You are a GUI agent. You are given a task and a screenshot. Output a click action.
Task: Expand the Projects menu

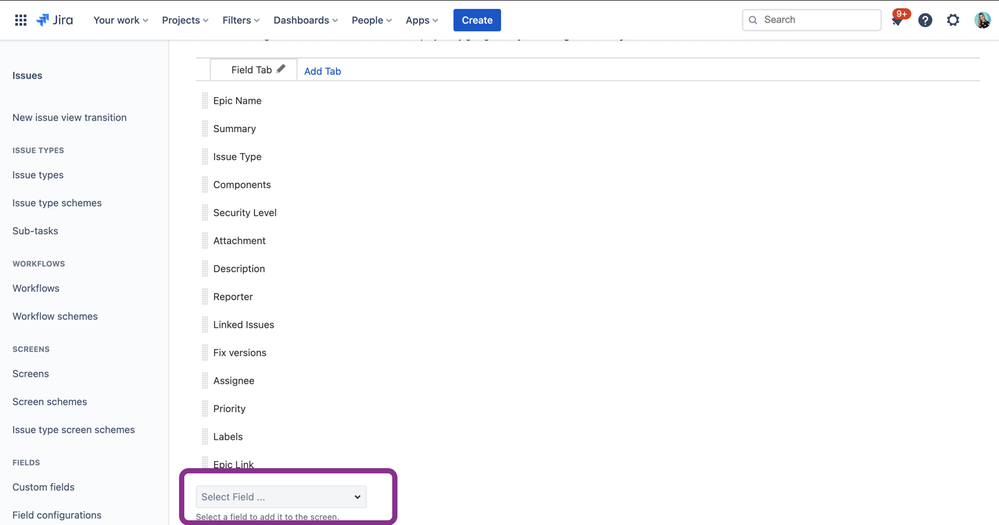185,20
